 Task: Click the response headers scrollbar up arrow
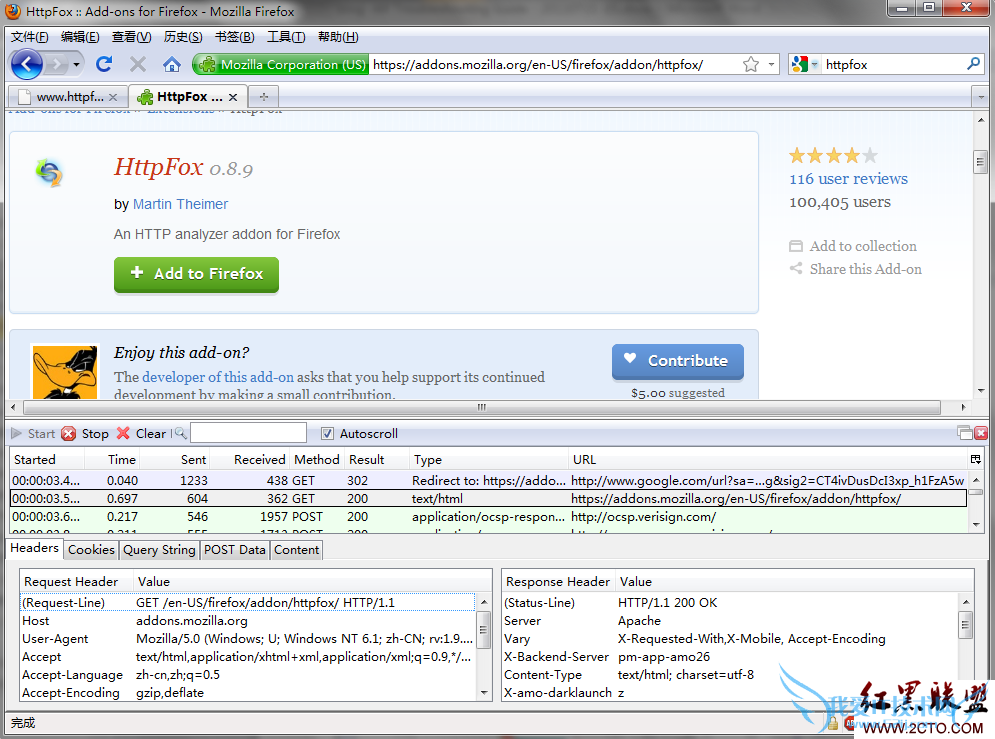(x=965, y=602)
